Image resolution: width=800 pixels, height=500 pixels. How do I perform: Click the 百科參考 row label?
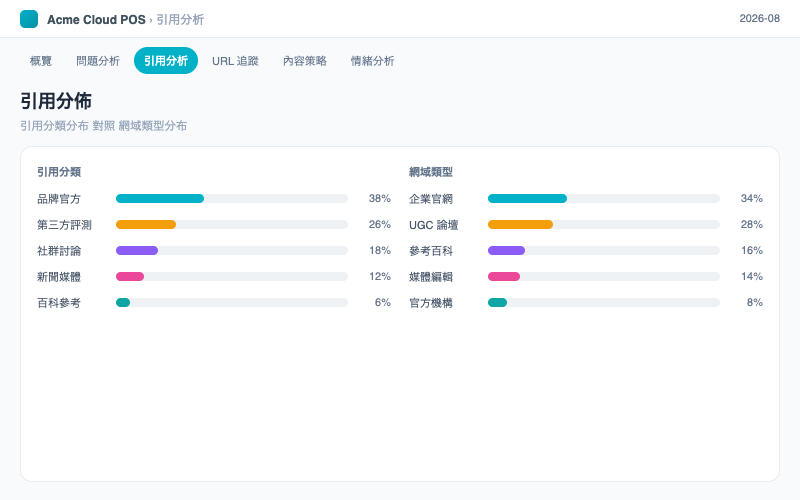59,303
